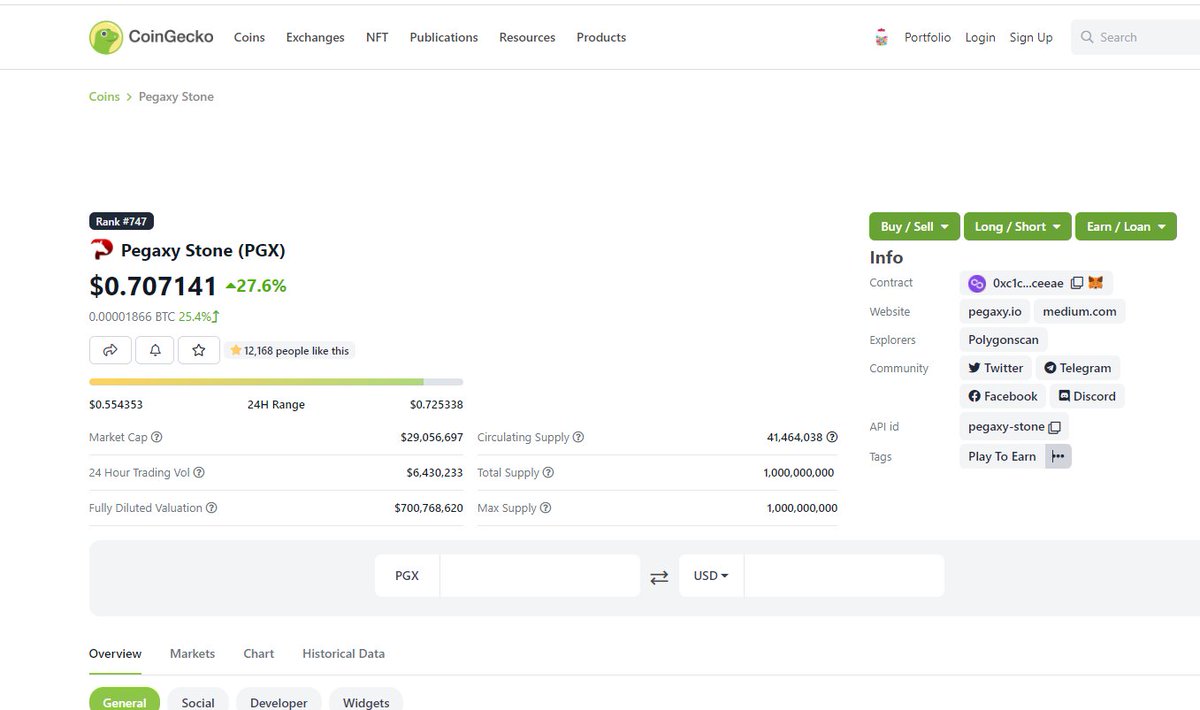Open the Earn / Loan dropdown

[x=1126, y=226]
